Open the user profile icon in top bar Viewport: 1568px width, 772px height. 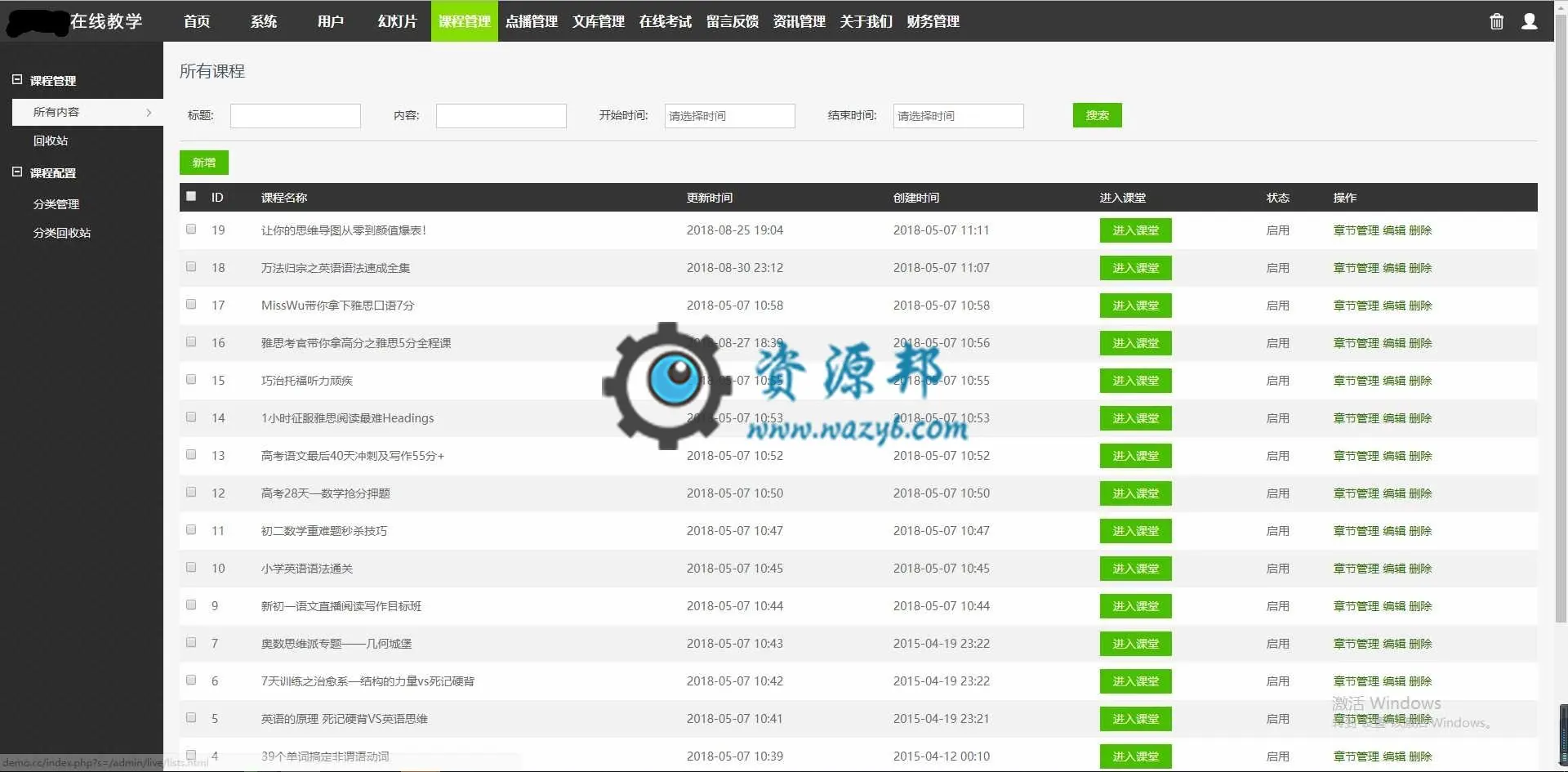coord(1530,21)
